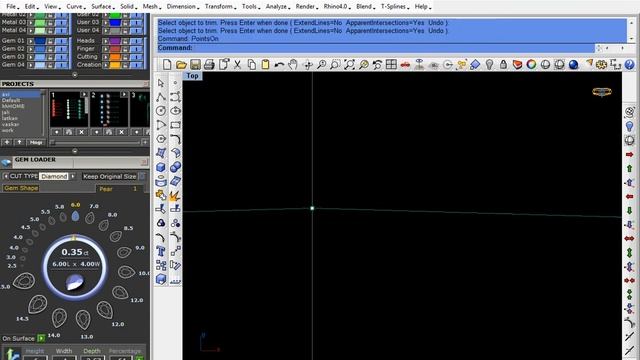Click the Boolean spheres solid tool
The image size is (640, 360).
[x=175, y=167]
